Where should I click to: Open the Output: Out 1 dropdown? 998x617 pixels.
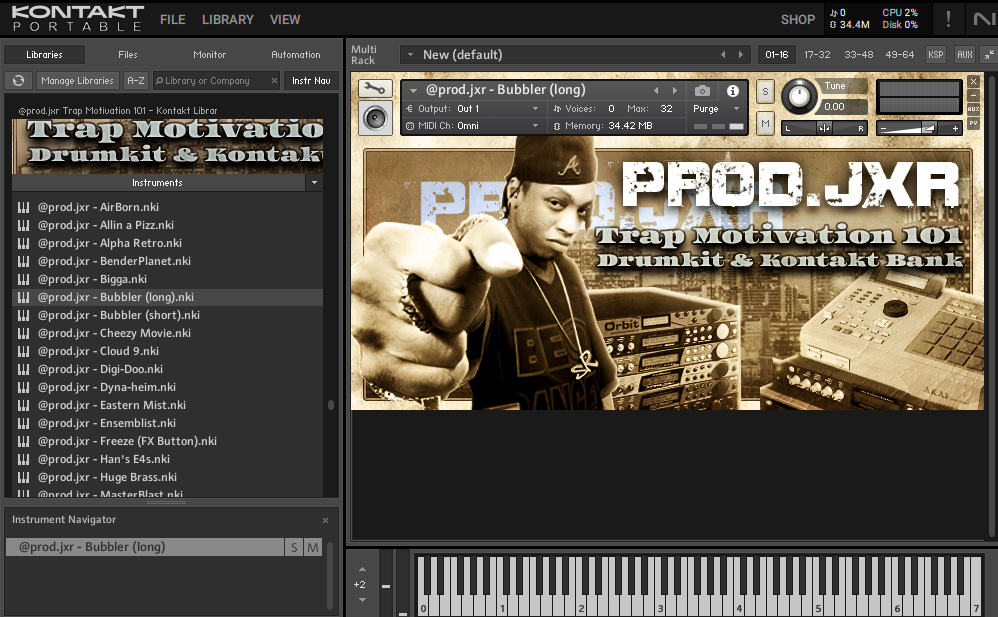pyautogui.click(x=472, y=109)
